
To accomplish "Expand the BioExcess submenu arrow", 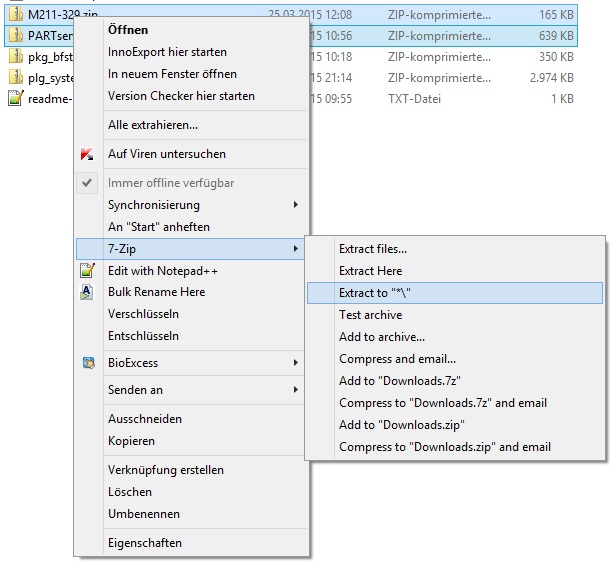I will [x=295, y=363].
